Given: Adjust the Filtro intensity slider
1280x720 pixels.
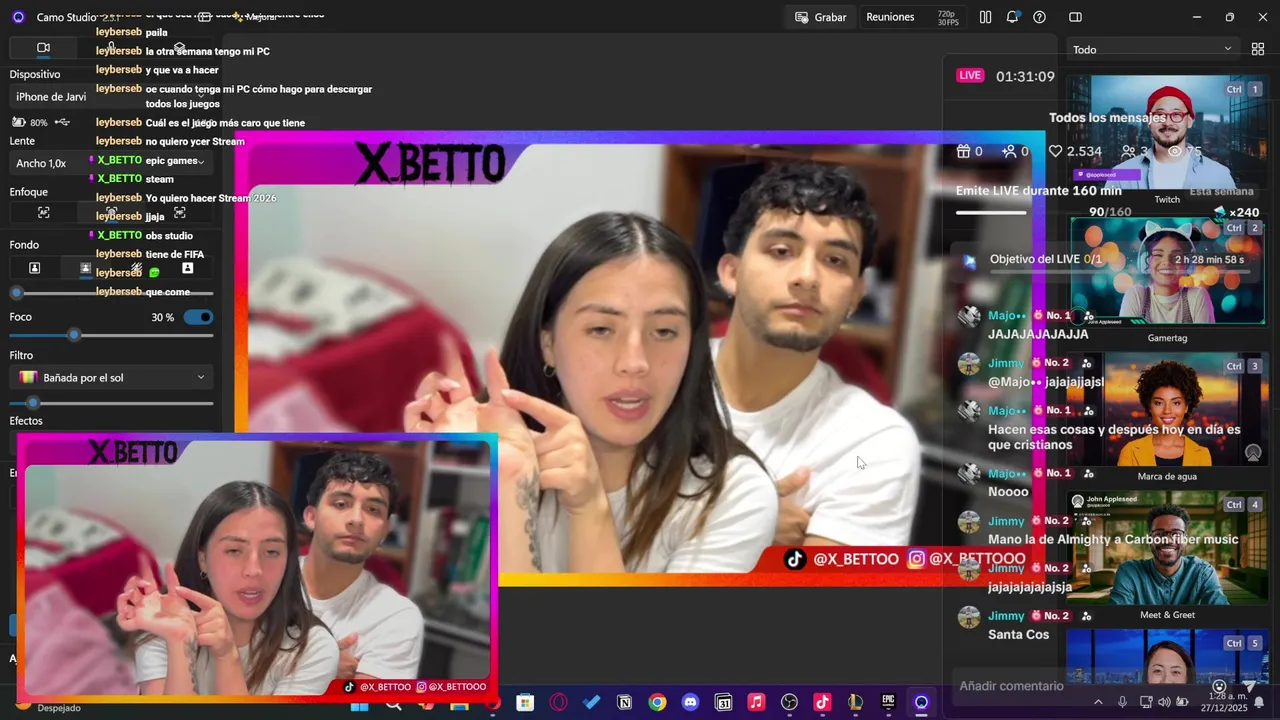Looking at the screenshot, I should coord(111,403).
